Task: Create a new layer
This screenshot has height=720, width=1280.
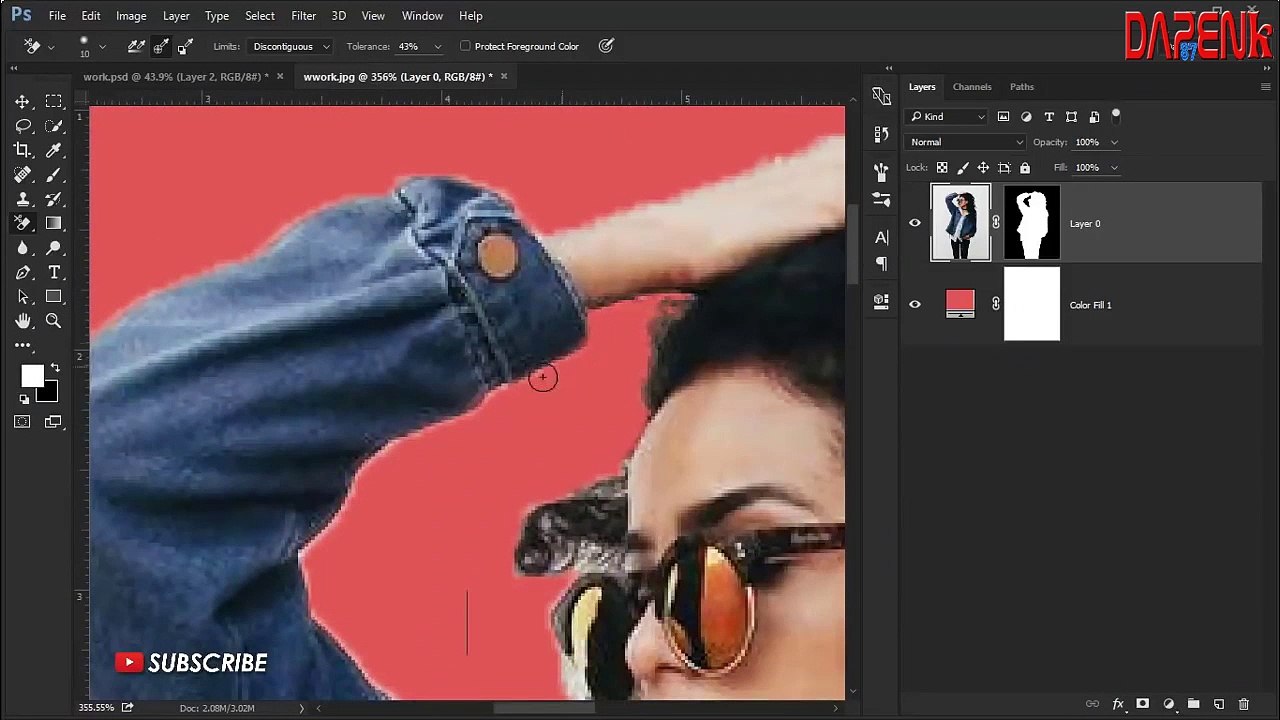Action: tap(1219, 704)
